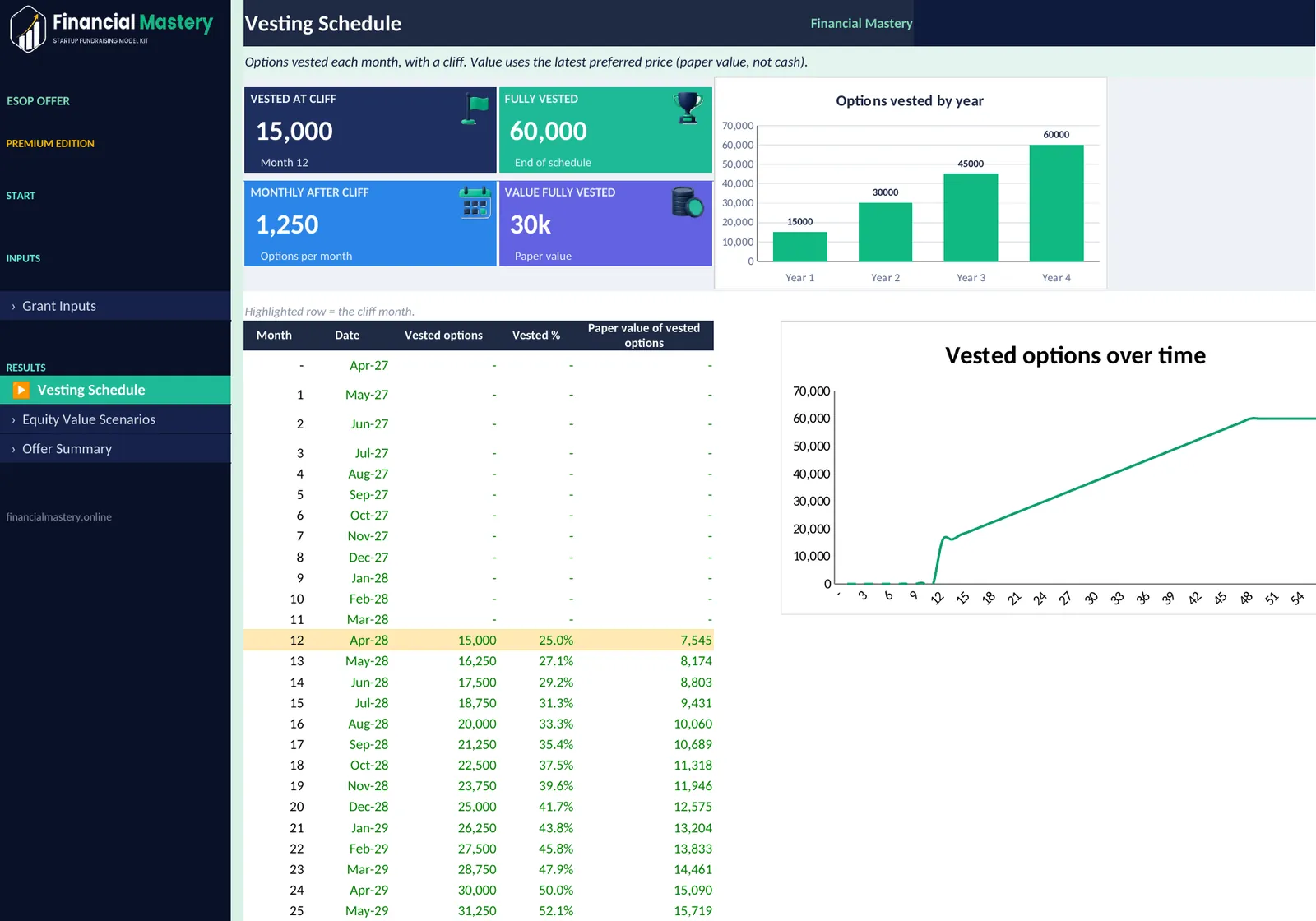This screenshot has width=1316, height=921.
Task: Click the Vested options column header
Action: (443, 336)
